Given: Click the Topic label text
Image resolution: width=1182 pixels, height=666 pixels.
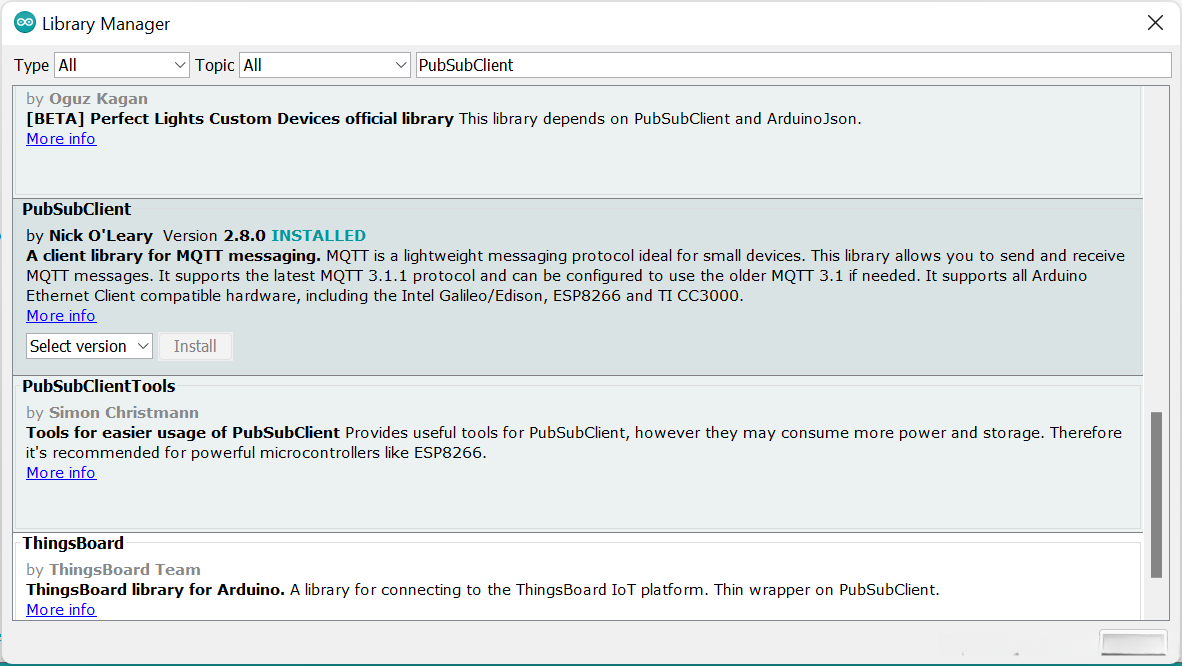Looking at the screenshot, I should point(215,66).
